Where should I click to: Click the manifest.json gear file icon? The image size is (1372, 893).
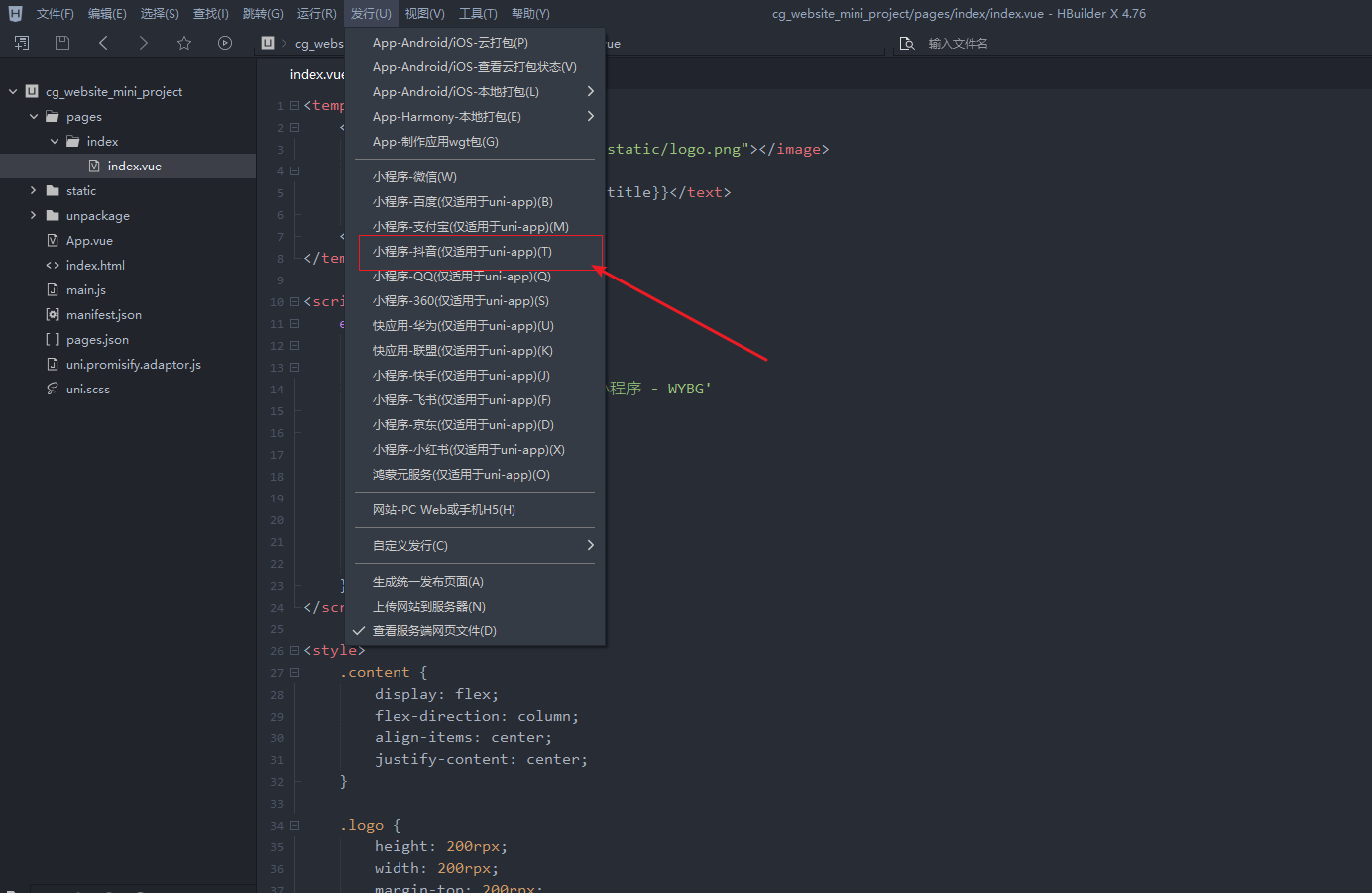coord(53,314)
